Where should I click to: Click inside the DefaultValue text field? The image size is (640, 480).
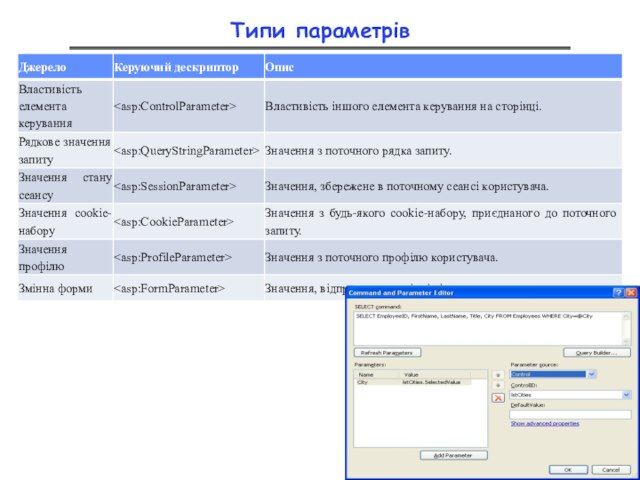(x=570, y=414)
